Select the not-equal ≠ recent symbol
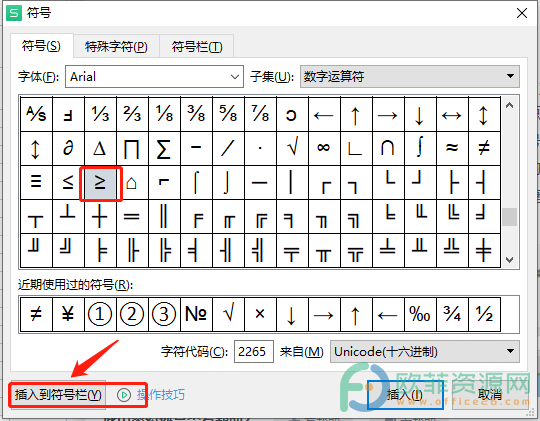This screenshot has width=540, height=421. pos(36,314)
